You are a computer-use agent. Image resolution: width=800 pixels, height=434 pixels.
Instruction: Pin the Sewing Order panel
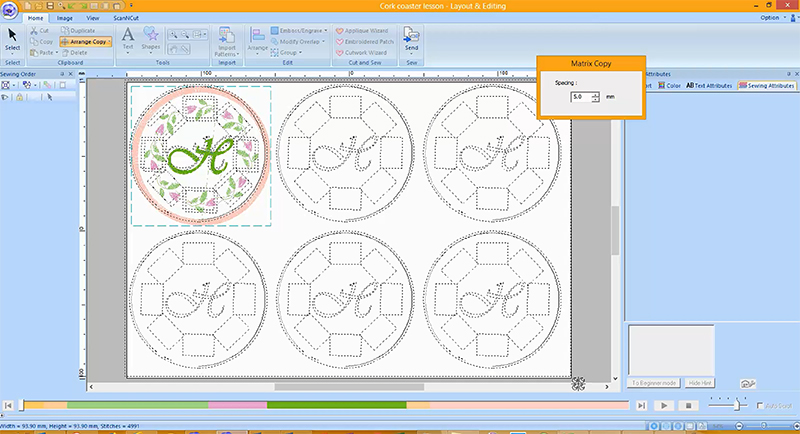pyautogui.click(x=63, y=74)
